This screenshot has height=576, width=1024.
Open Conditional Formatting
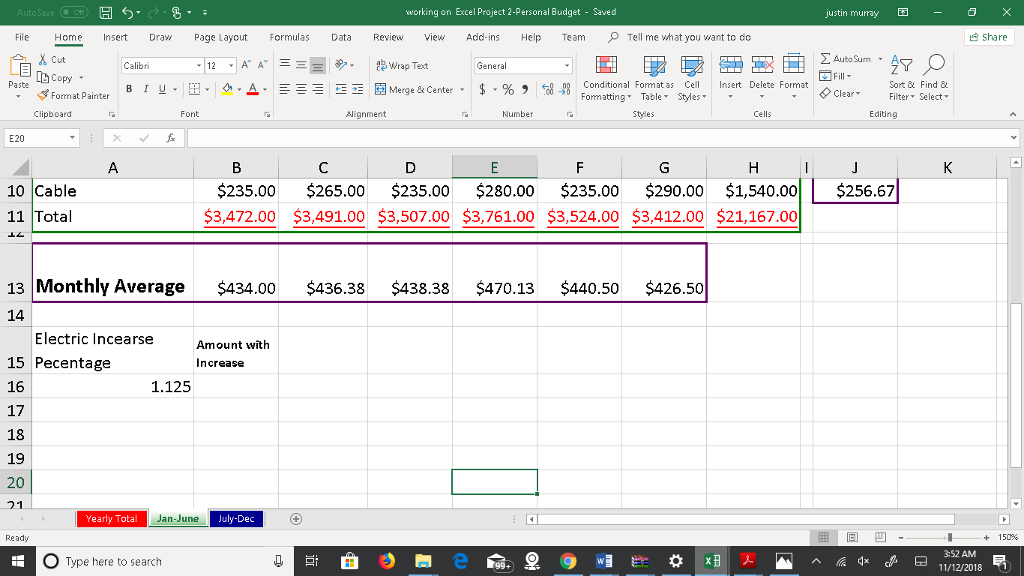[606, 78]
